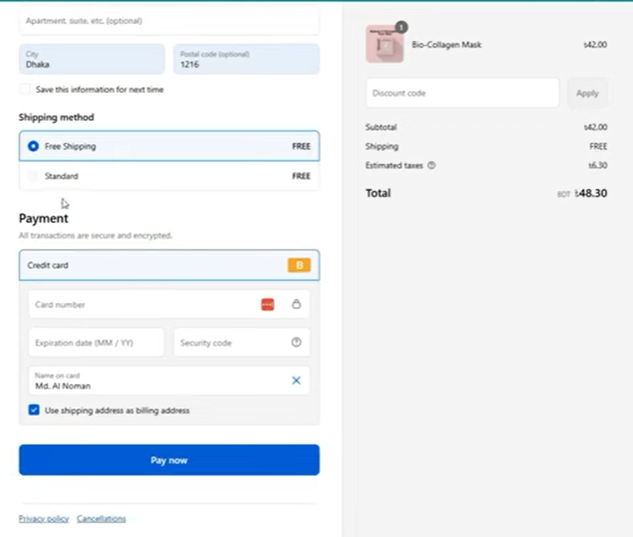The image size is (633, 537).
Task: Click the Discount code input field
Action: coord(461,93)
